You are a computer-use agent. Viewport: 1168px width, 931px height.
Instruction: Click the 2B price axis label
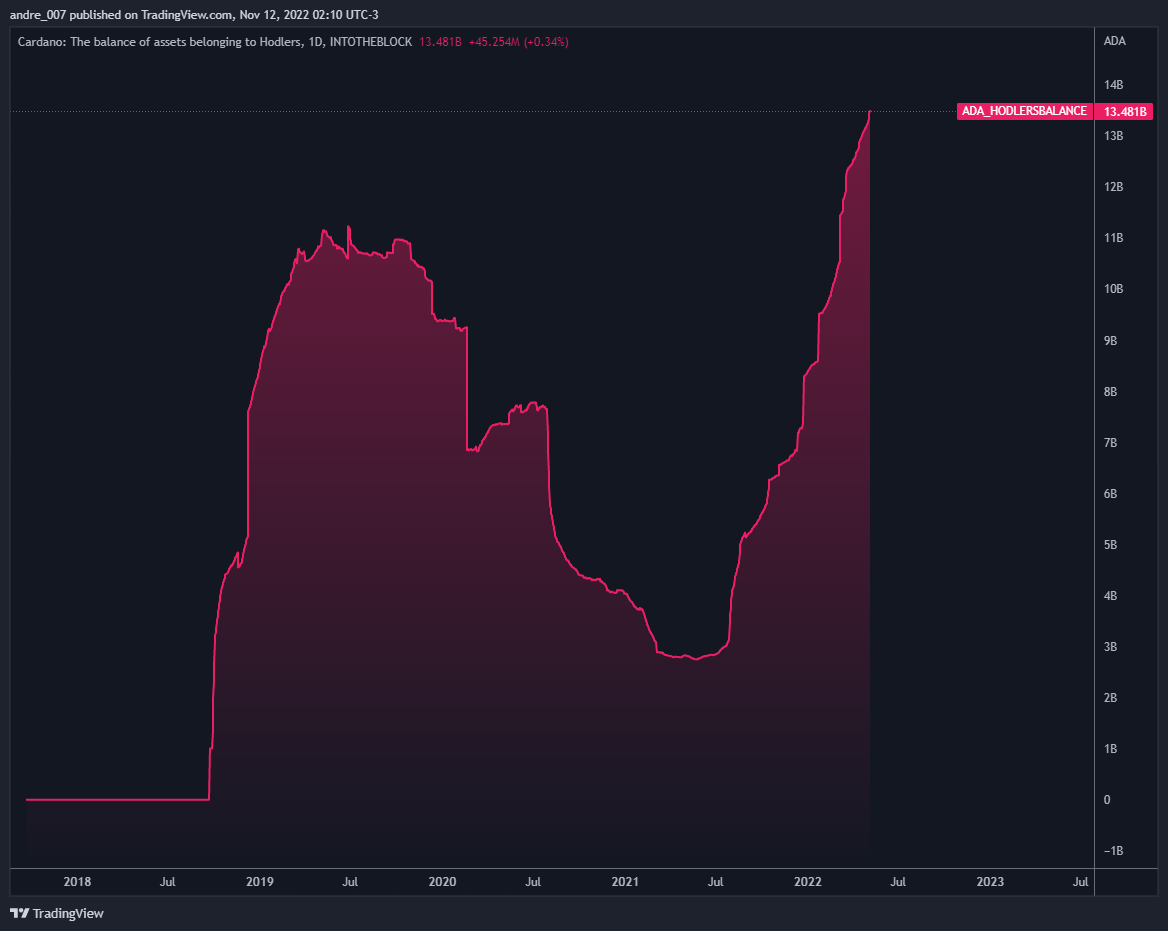1111,698
